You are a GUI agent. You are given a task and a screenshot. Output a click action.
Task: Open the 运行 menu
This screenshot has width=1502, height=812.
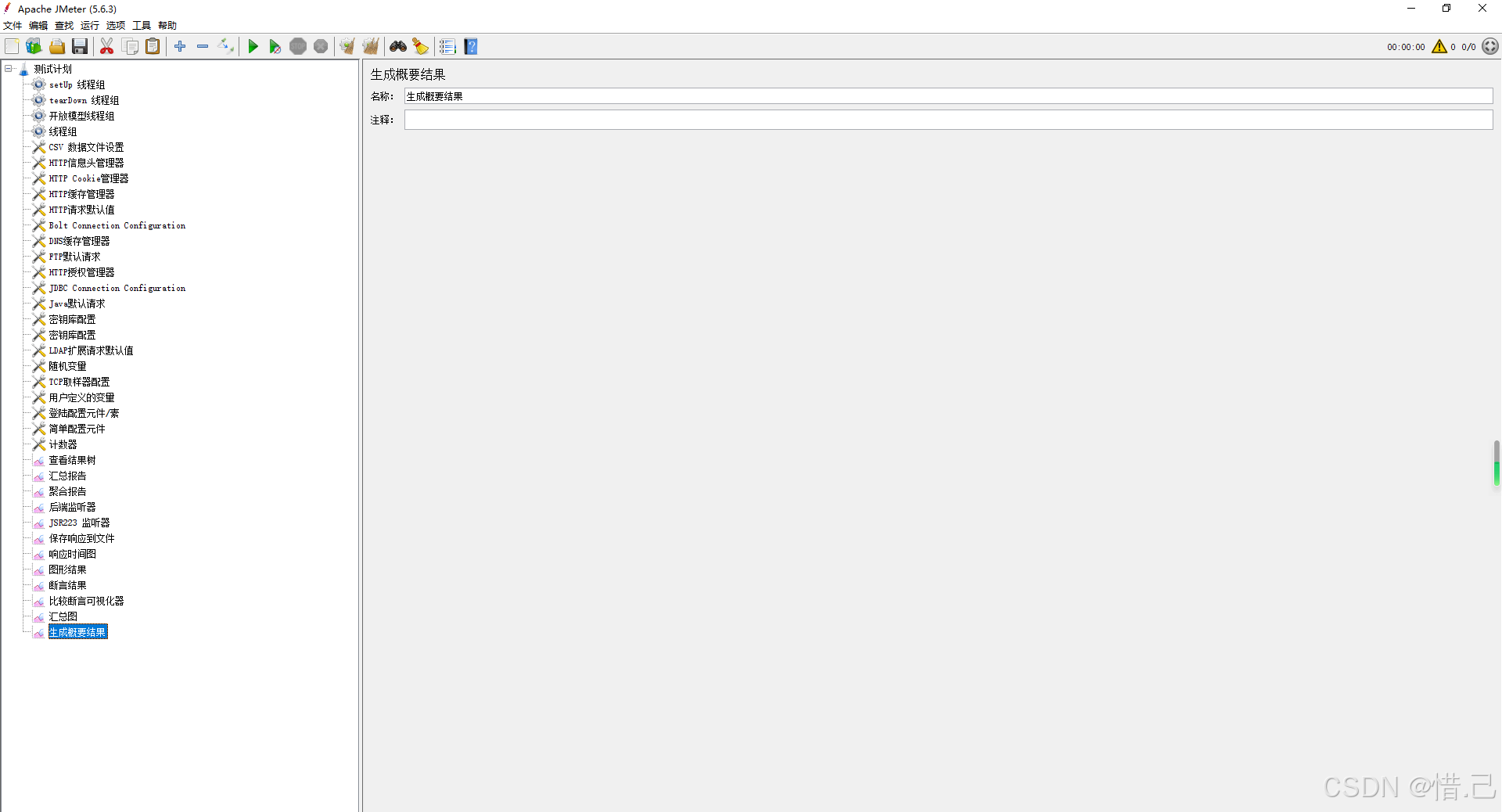(90, 26)
